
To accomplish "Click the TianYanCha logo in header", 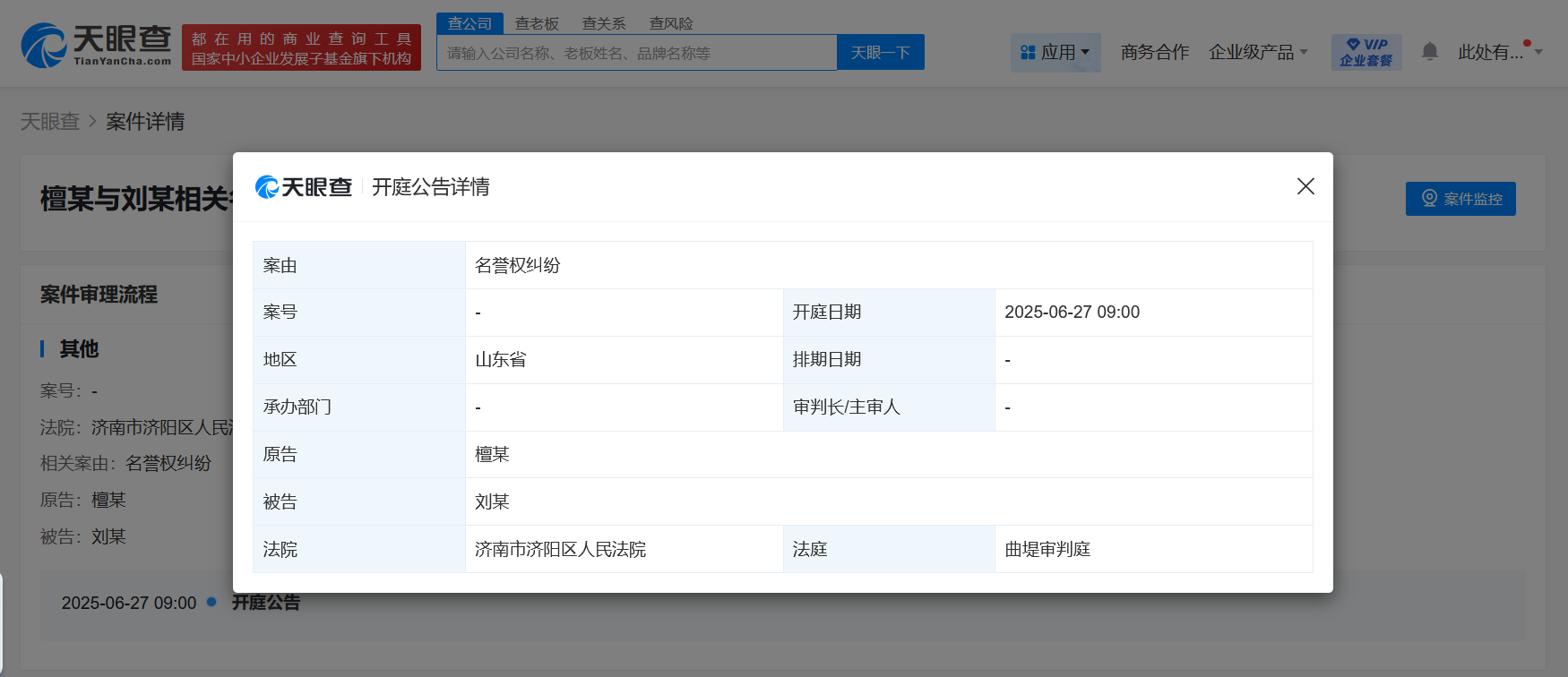I will tap(96, 46).
